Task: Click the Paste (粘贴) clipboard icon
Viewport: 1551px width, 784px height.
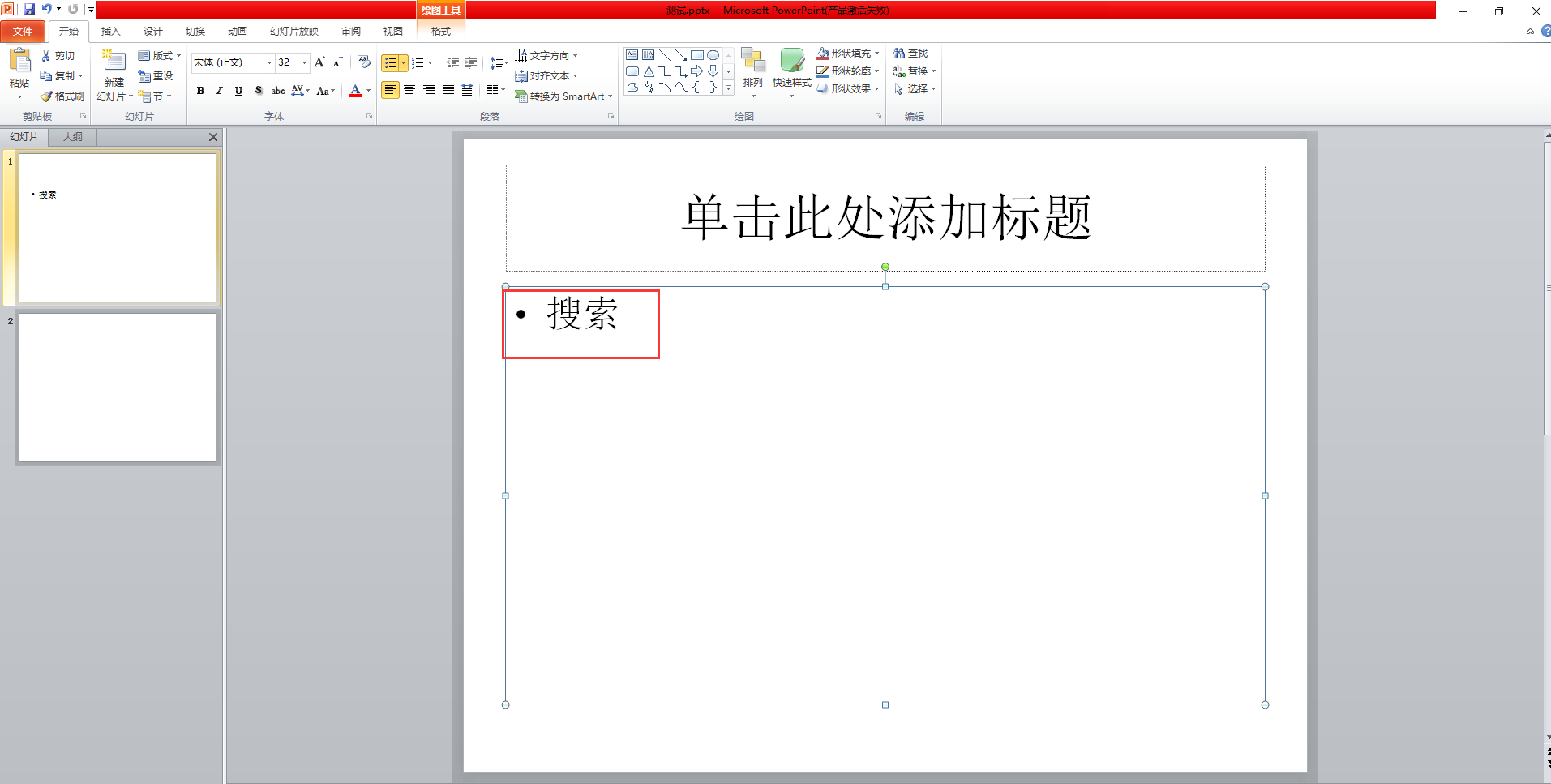Action: pyautogui.click(x=19, y=60)
